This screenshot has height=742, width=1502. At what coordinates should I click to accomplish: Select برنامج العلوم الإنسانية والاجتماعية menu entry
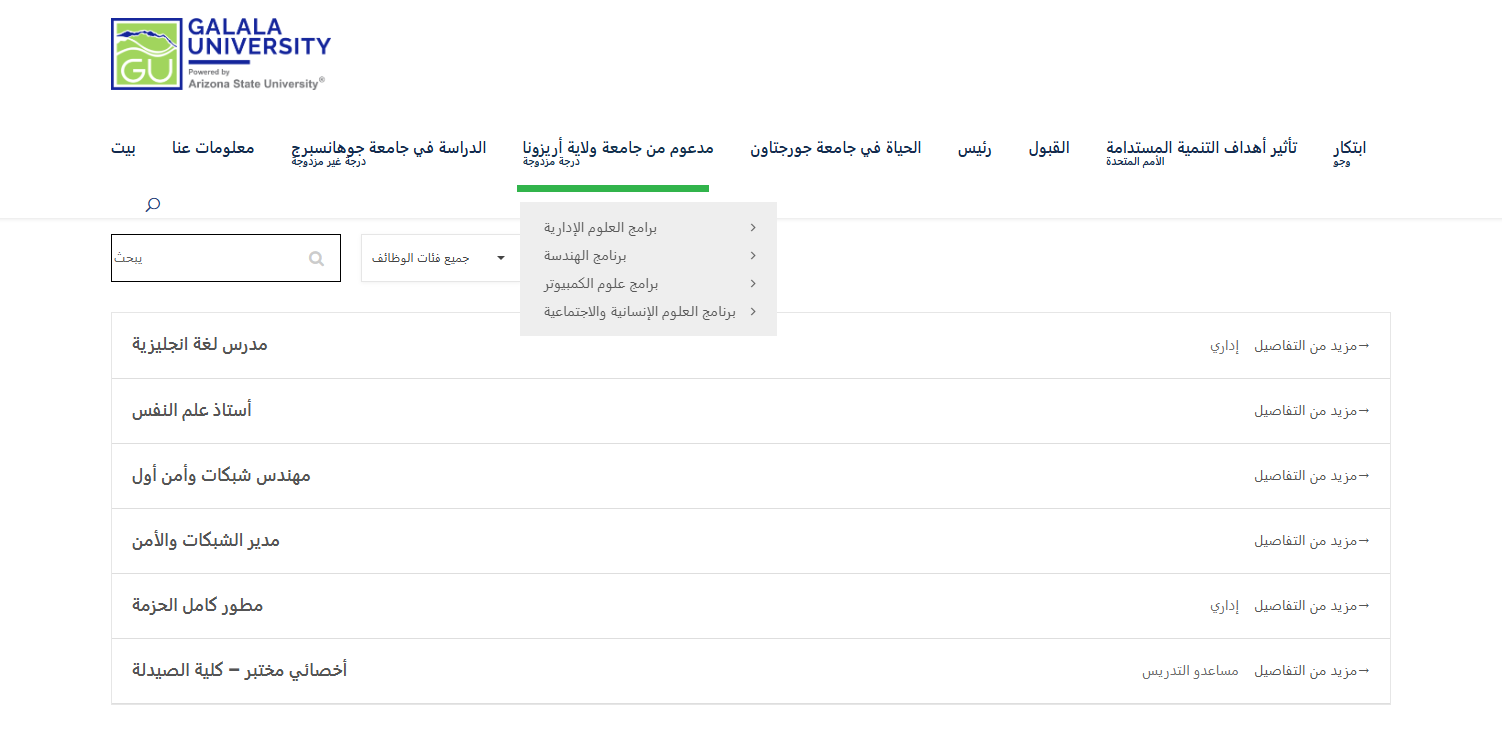[639, 312]
